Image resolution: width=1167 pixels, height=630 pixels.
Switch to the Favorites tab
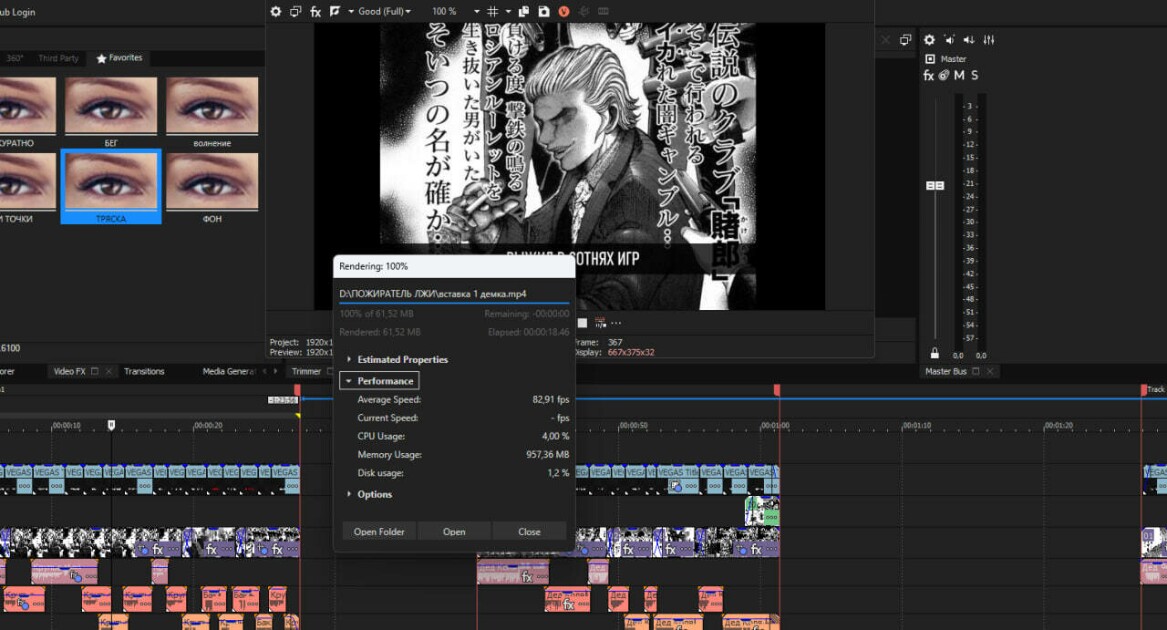tap(119, 58)
